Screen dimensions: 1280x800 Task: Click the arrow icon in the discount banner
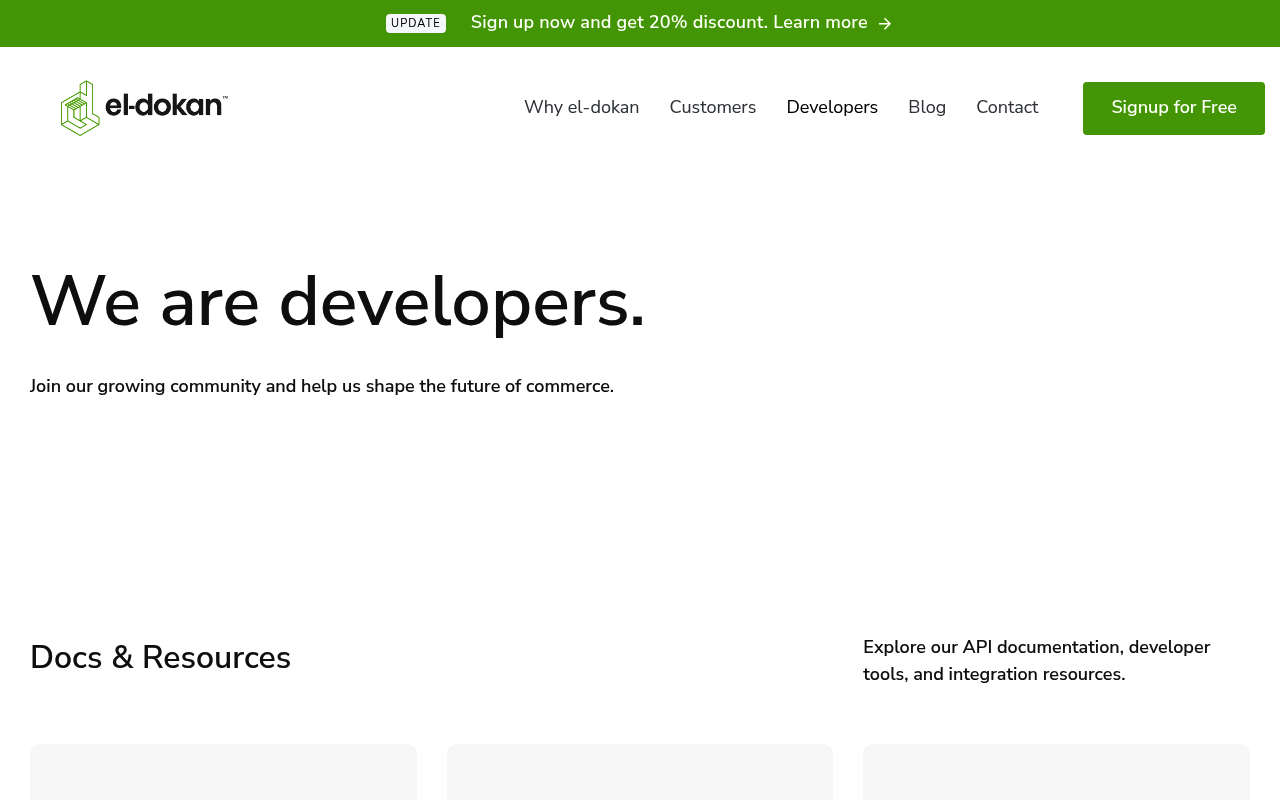coord(885,24)
